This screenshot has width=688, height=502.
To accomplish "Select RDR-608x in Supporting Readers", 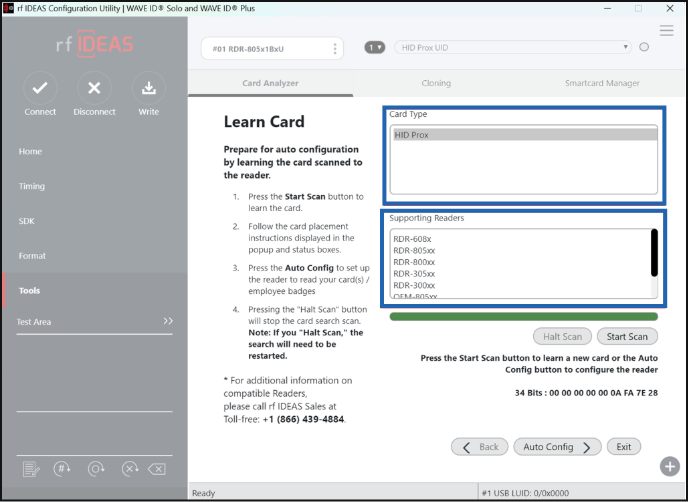I will click(x=412, y=239).
